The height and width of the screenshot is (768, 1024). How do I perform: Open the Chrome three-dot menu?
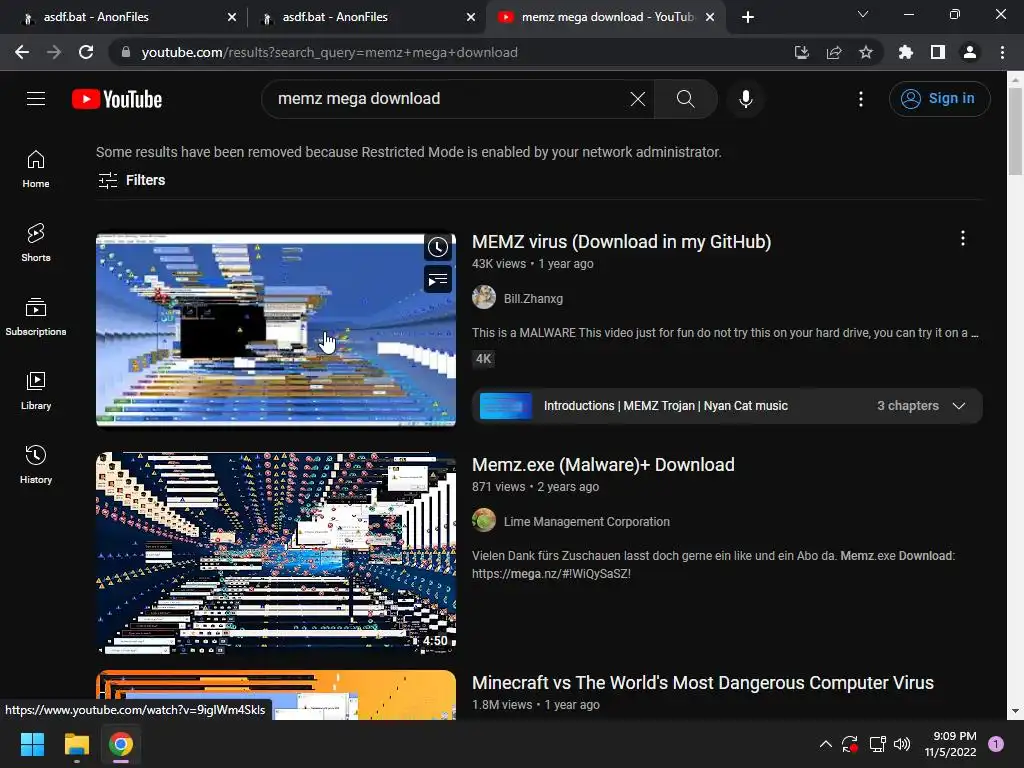pyautogui.click(x=1002, y=52)
